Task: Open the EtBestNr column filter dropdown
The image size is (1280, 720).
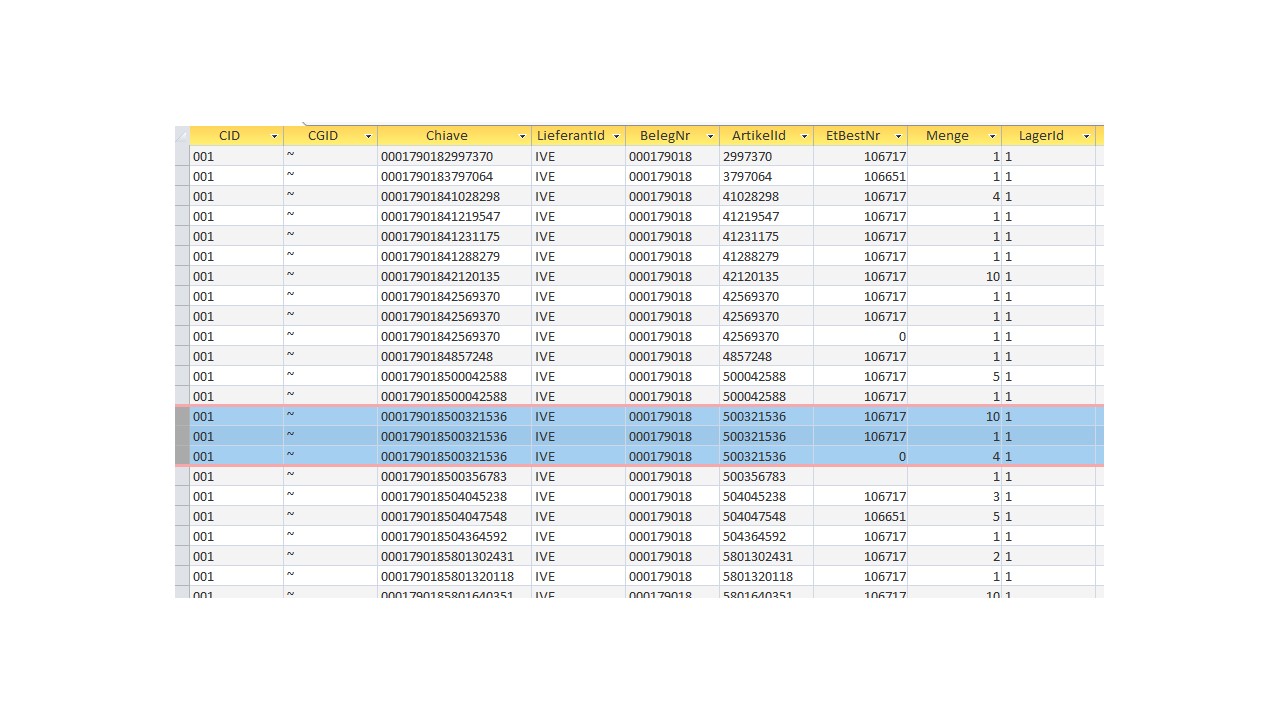Action: (x=898, y=136)
